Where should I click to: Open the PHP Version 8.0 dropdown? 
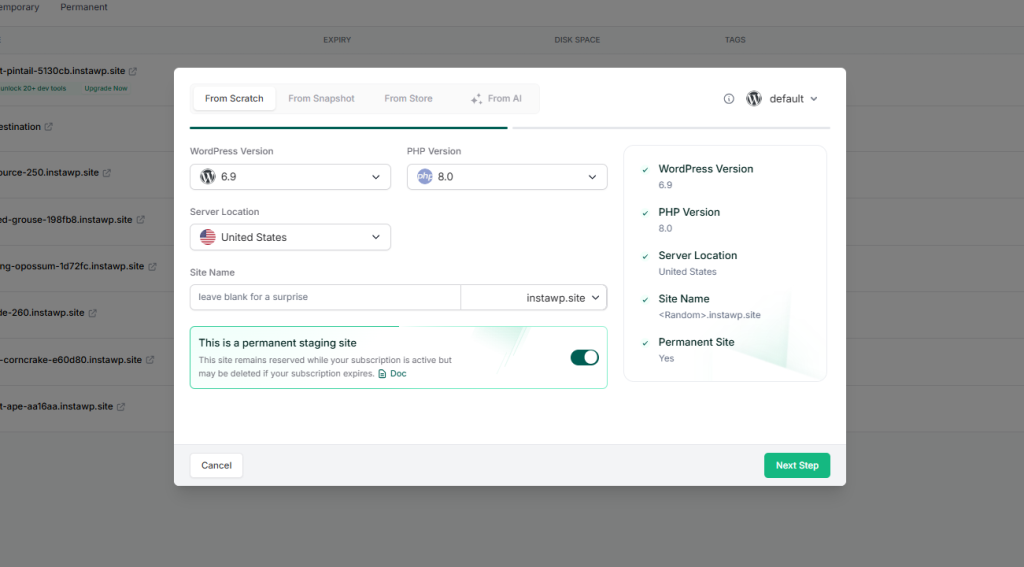point(507,177)
